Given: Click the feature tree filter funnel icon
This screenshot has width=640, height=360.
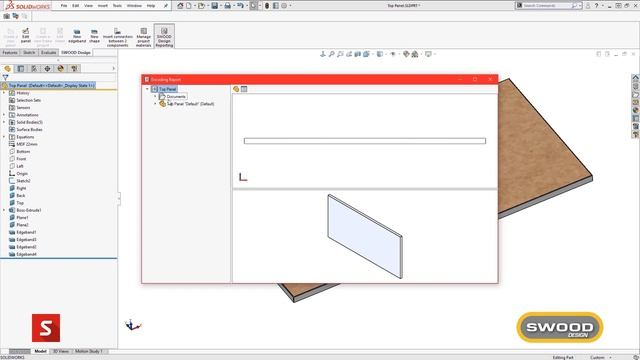Looking at the screenshot, I should click(5, 77).
